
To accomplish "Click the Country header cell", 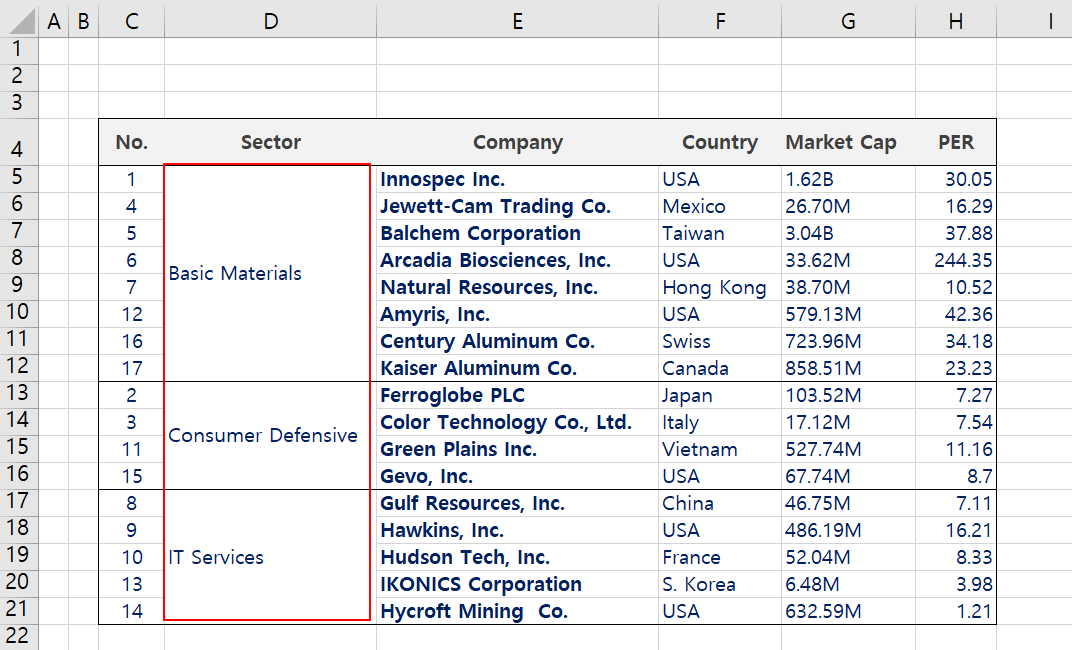I will coord(720,142).
